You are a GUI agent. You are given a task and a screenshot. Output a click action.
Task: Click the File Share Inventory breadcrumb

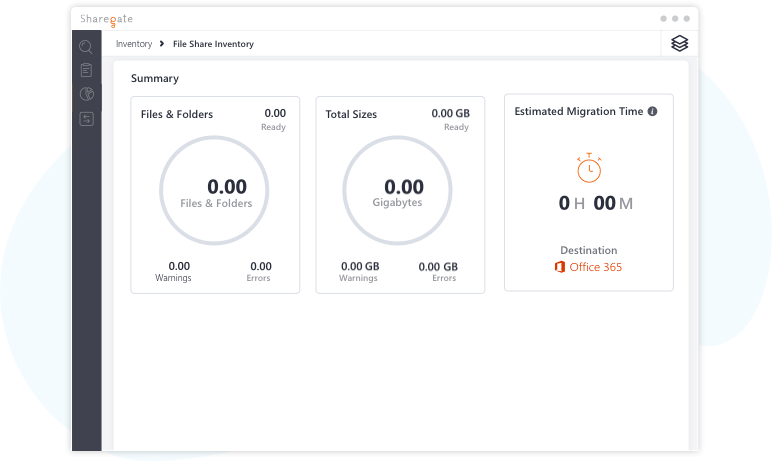tap(213, 44)
